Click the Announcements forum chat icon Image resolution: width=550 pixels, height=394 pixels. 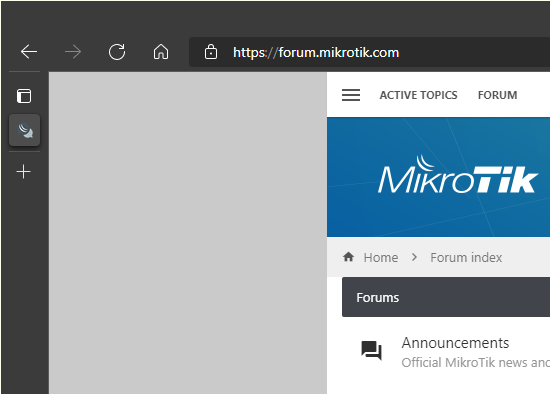coord(371,350)
